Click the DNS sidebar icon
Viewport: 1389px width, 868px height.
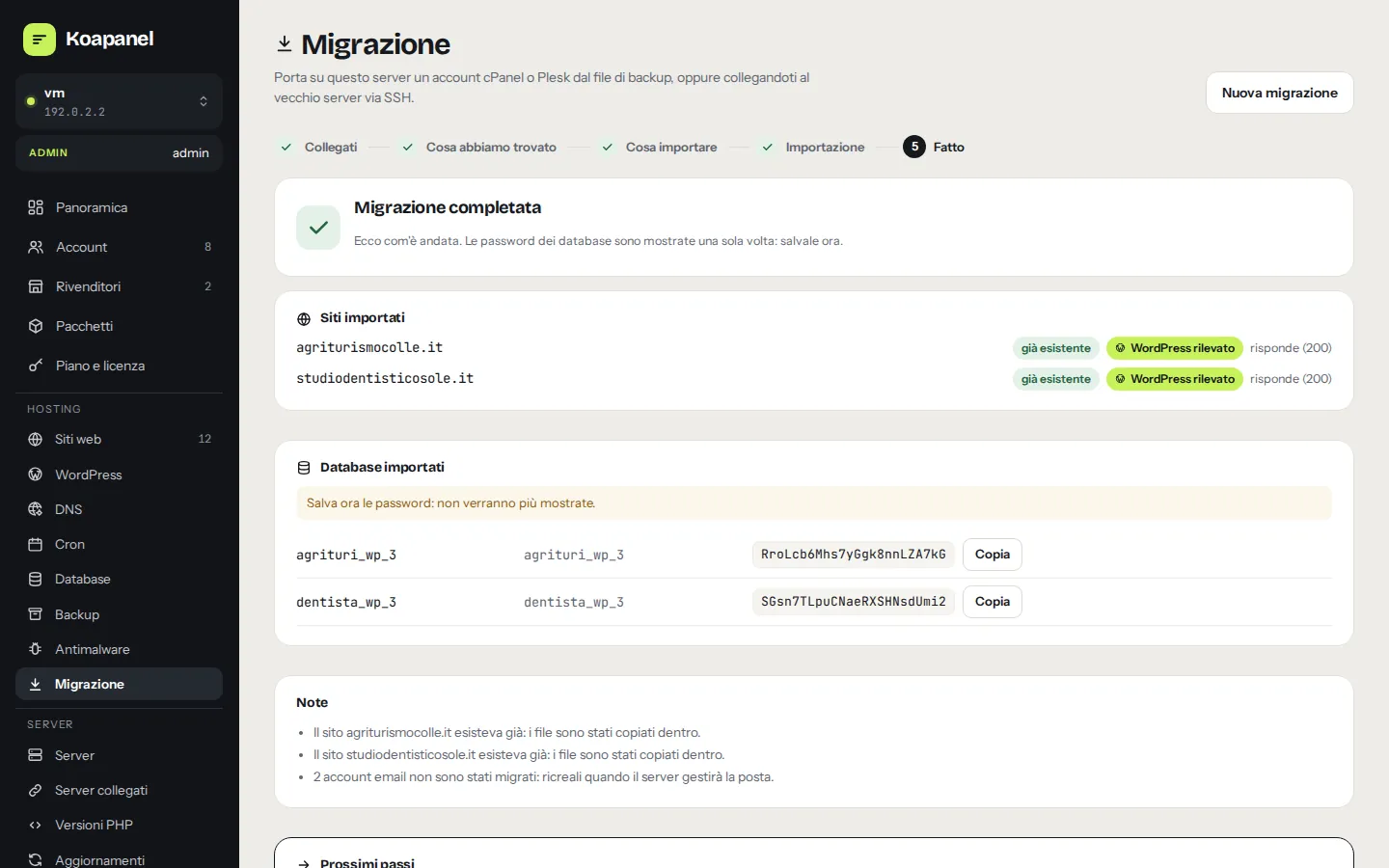(x=36, y=509)
